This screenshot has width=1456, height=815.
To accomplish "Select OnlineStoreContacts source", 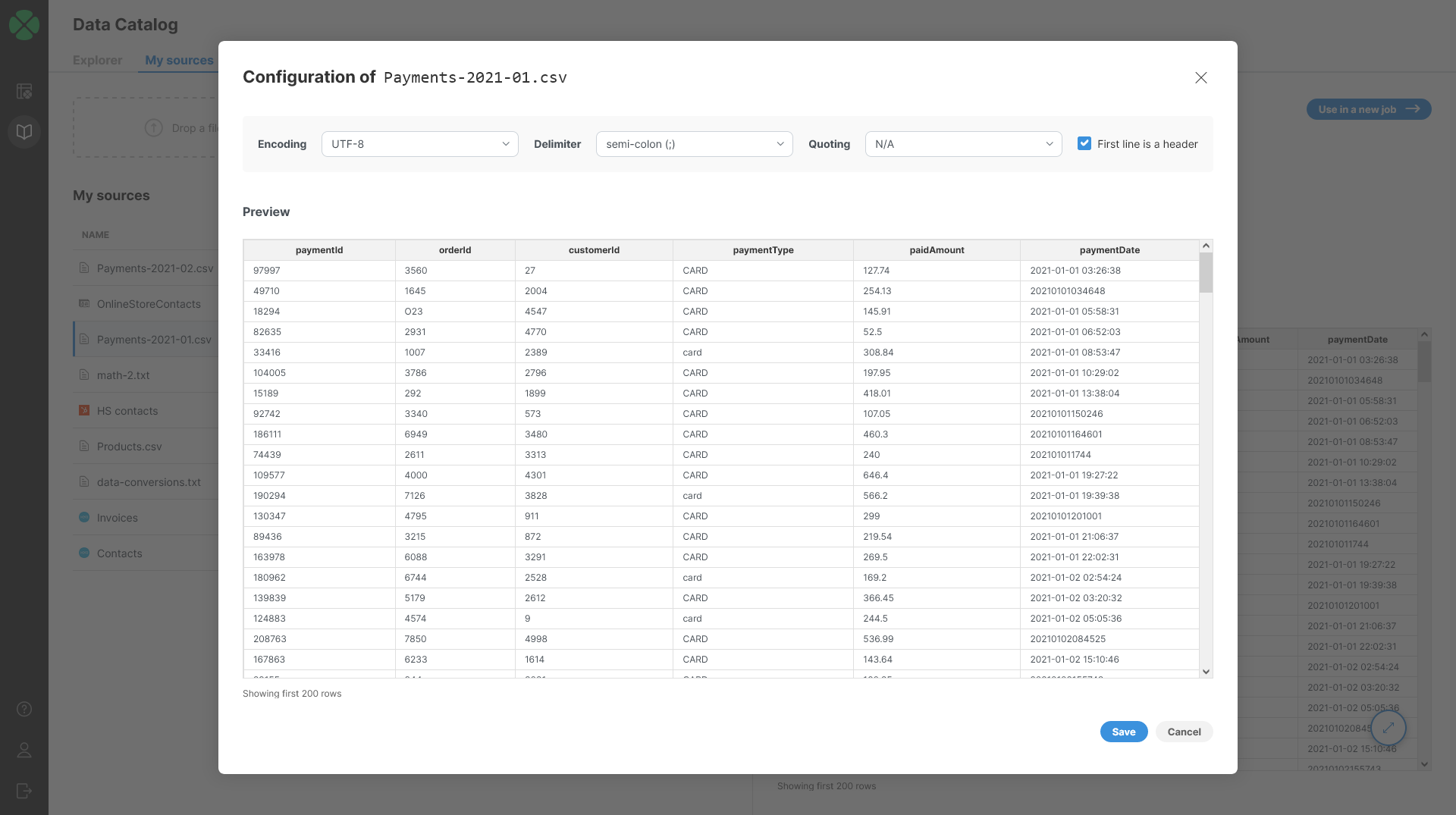I will (x=149, y=304).
